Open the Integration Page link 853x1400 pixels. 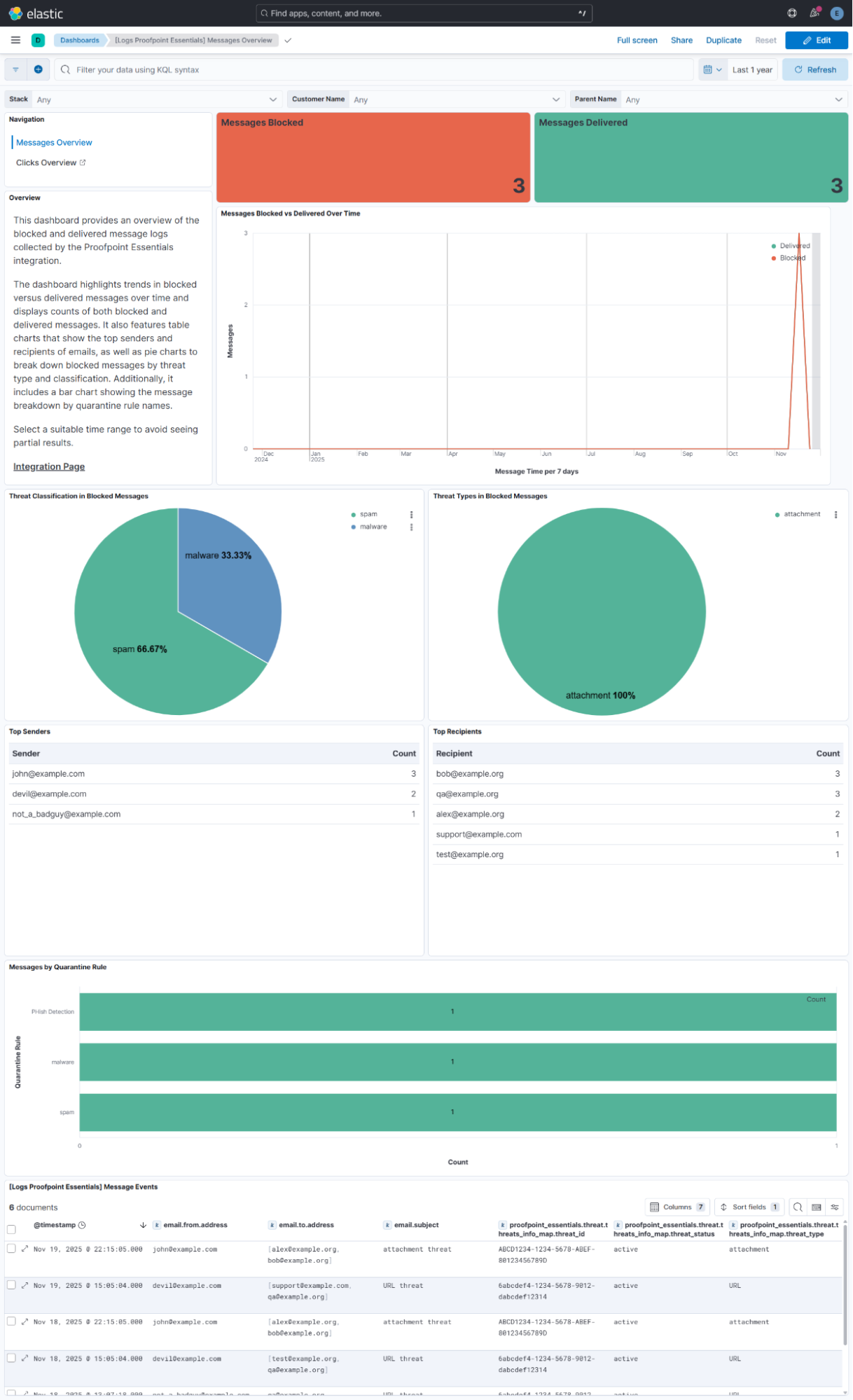(x=49, y=466)
